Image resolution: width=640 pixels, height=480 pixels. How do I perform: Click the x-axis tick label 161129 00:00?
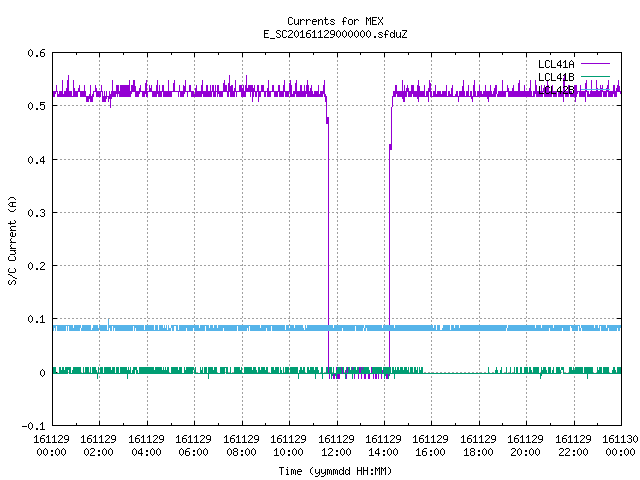coord(51,446)
